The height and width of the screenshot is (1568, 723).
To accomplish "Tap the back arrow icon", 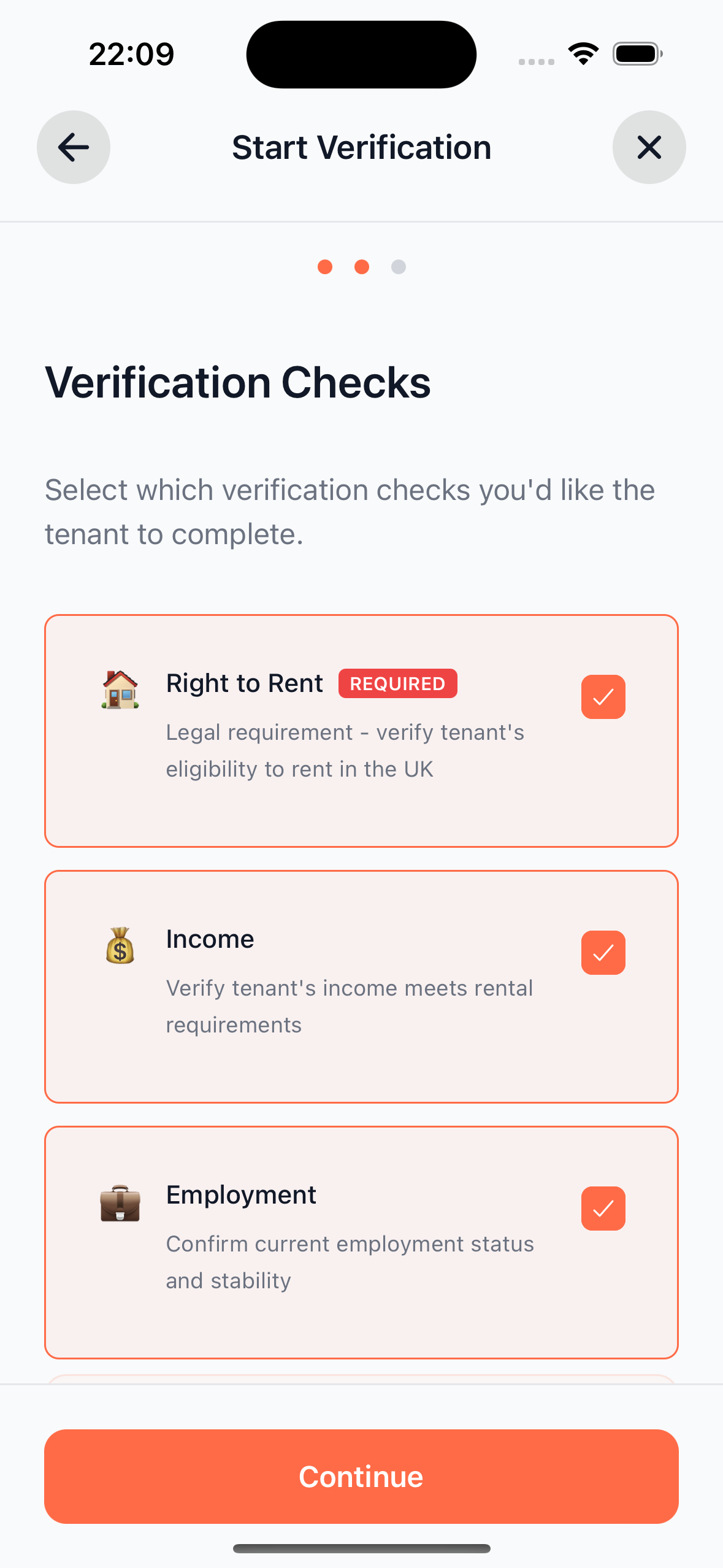I will (74, 147).
